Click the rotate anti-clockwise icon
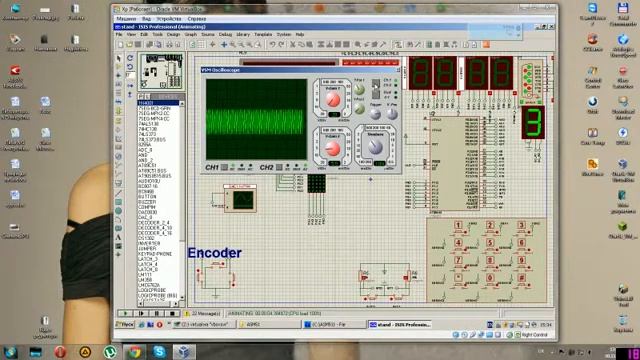This screenshot has width=640, height=360. [130, 67]
